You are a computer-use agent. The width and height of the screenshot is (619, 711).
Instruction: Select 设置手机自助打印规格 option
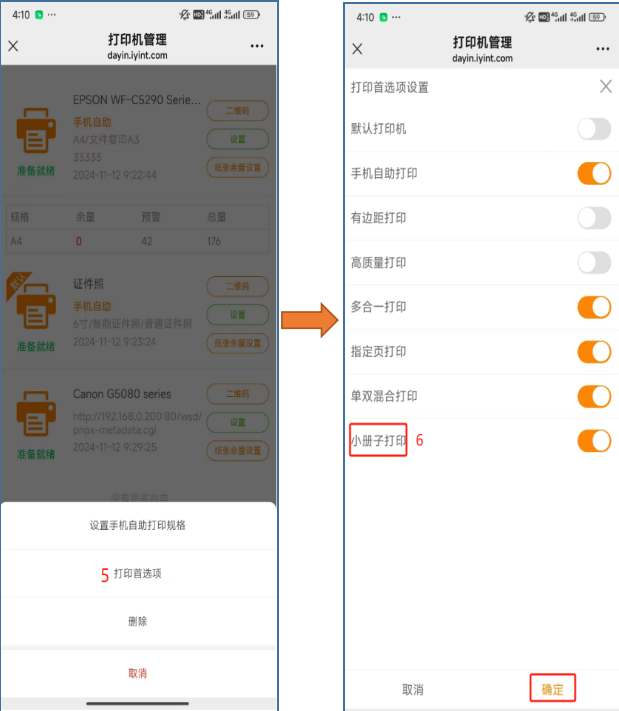(x=138, y=526)
